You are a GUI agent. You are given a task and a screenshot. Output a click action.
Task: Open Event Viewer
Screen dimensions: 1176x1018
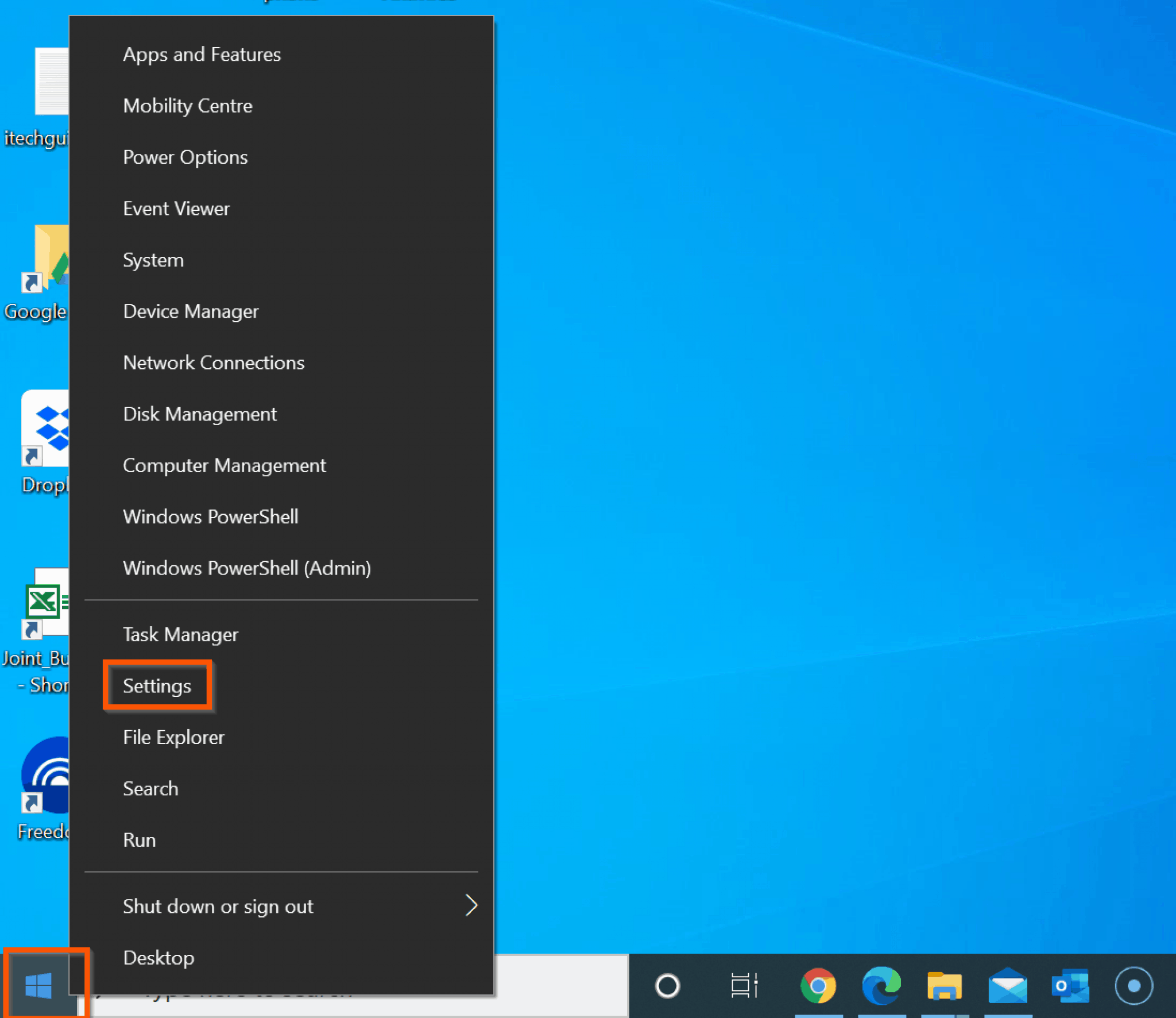point(281,209)
